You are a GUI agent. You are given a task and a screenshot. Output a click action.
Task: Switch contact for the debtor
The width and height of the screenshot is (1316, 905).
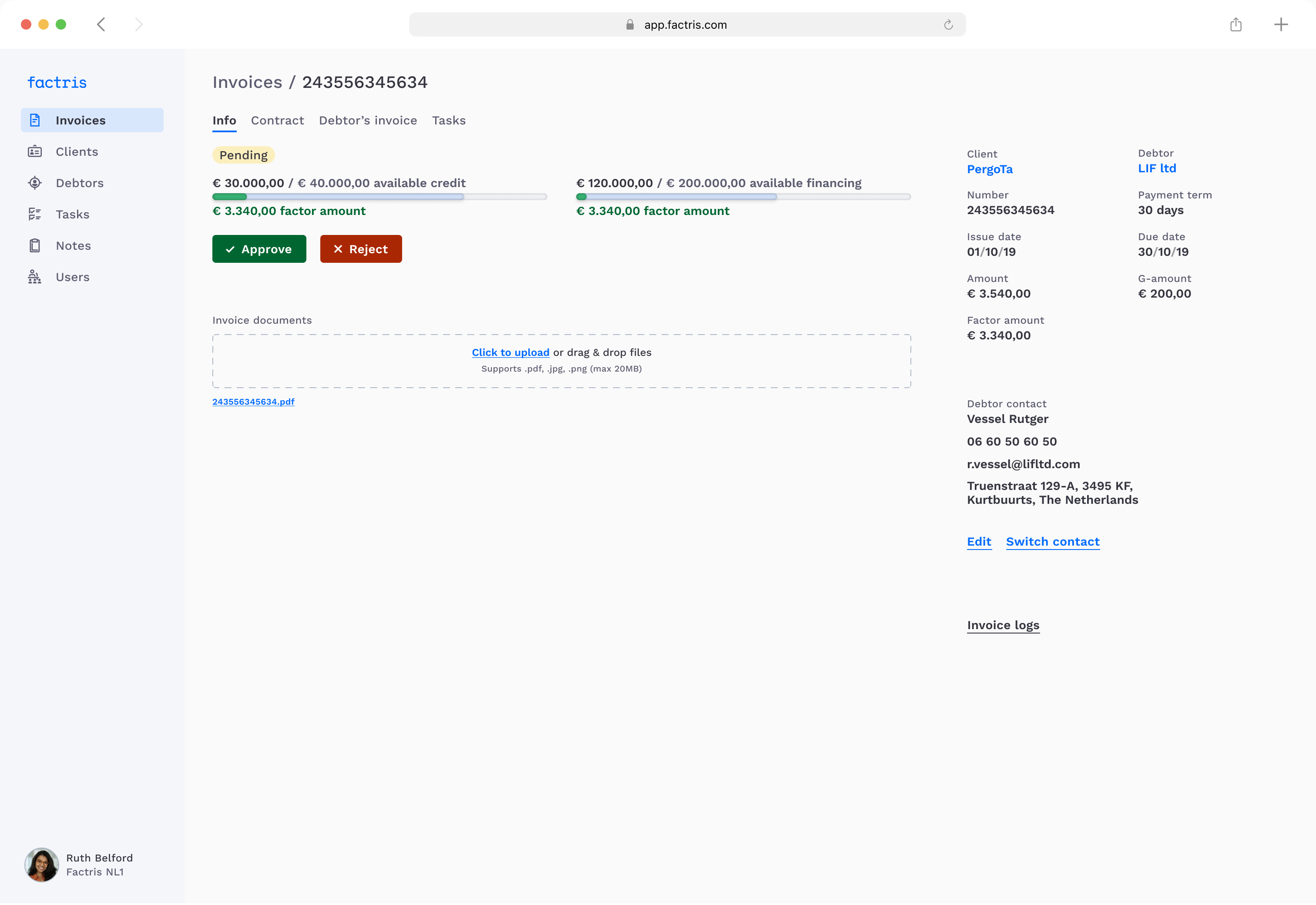tap(1052, 542)
